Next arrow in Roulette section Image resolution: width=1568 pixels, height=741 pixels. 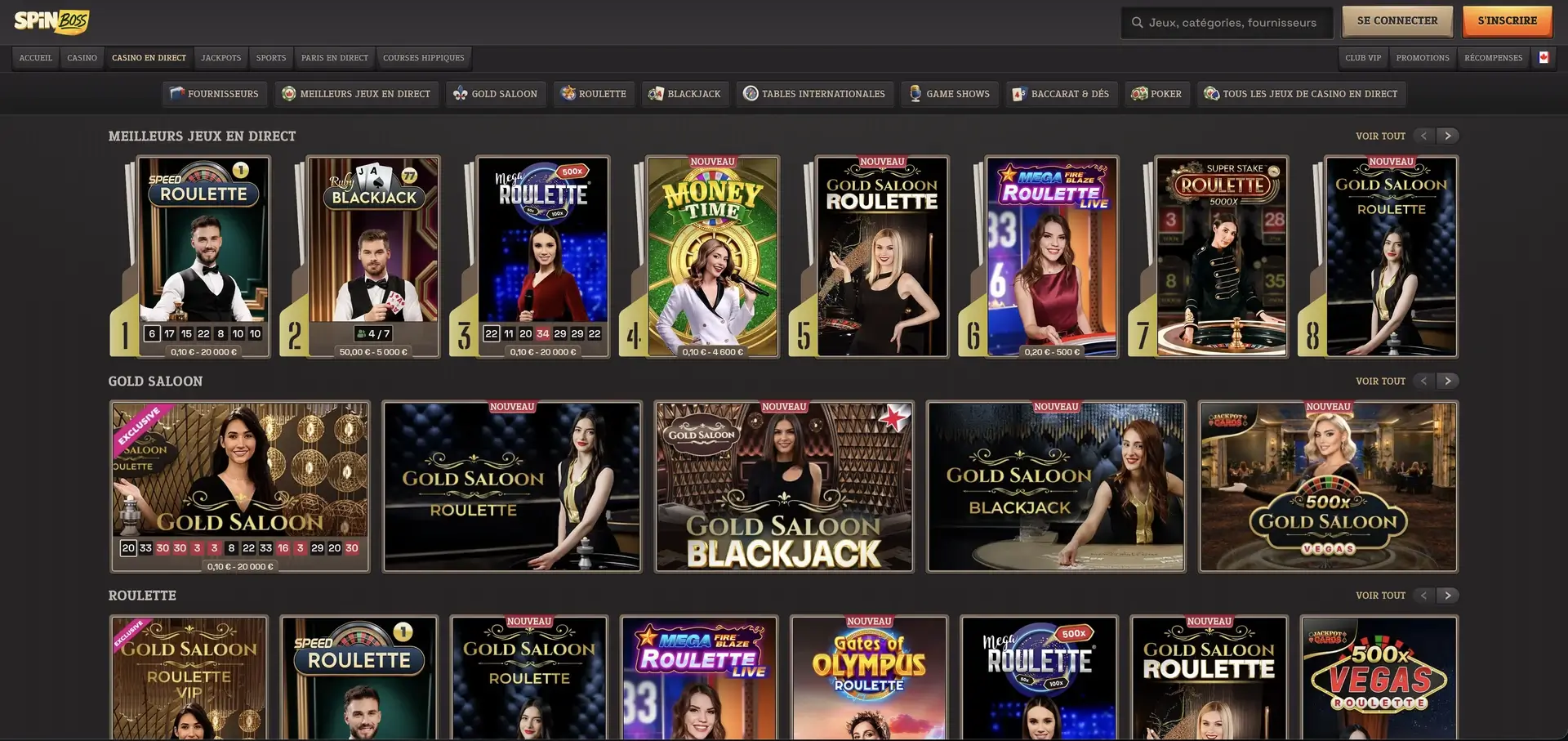pyautogui.click(x=1448, y=596)
